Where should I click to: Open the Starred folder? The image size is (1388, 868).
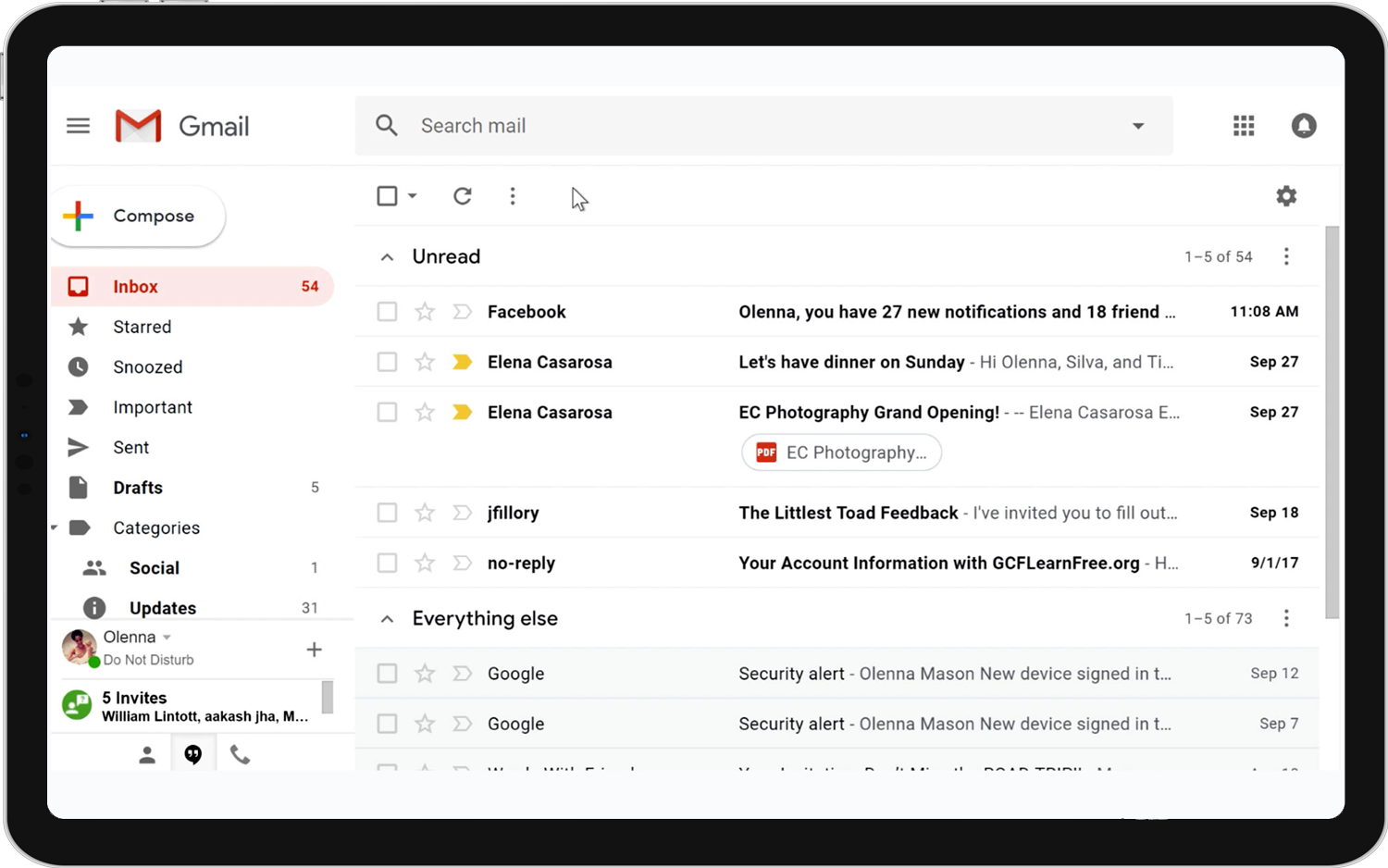[x=142, y=327]
